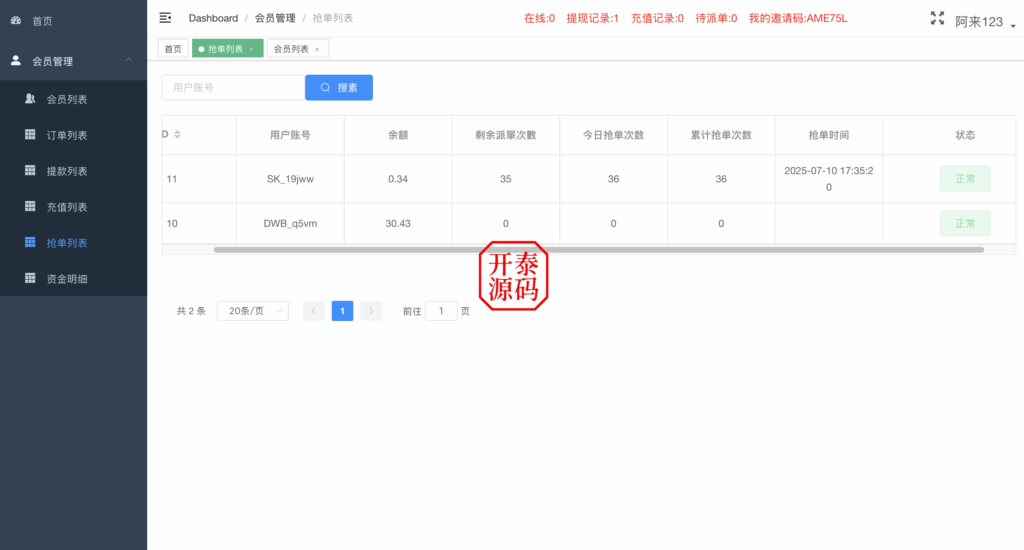Click the blue 搜索 search button
This screenshot has height=550, width=1024.
tap(339, 88)
